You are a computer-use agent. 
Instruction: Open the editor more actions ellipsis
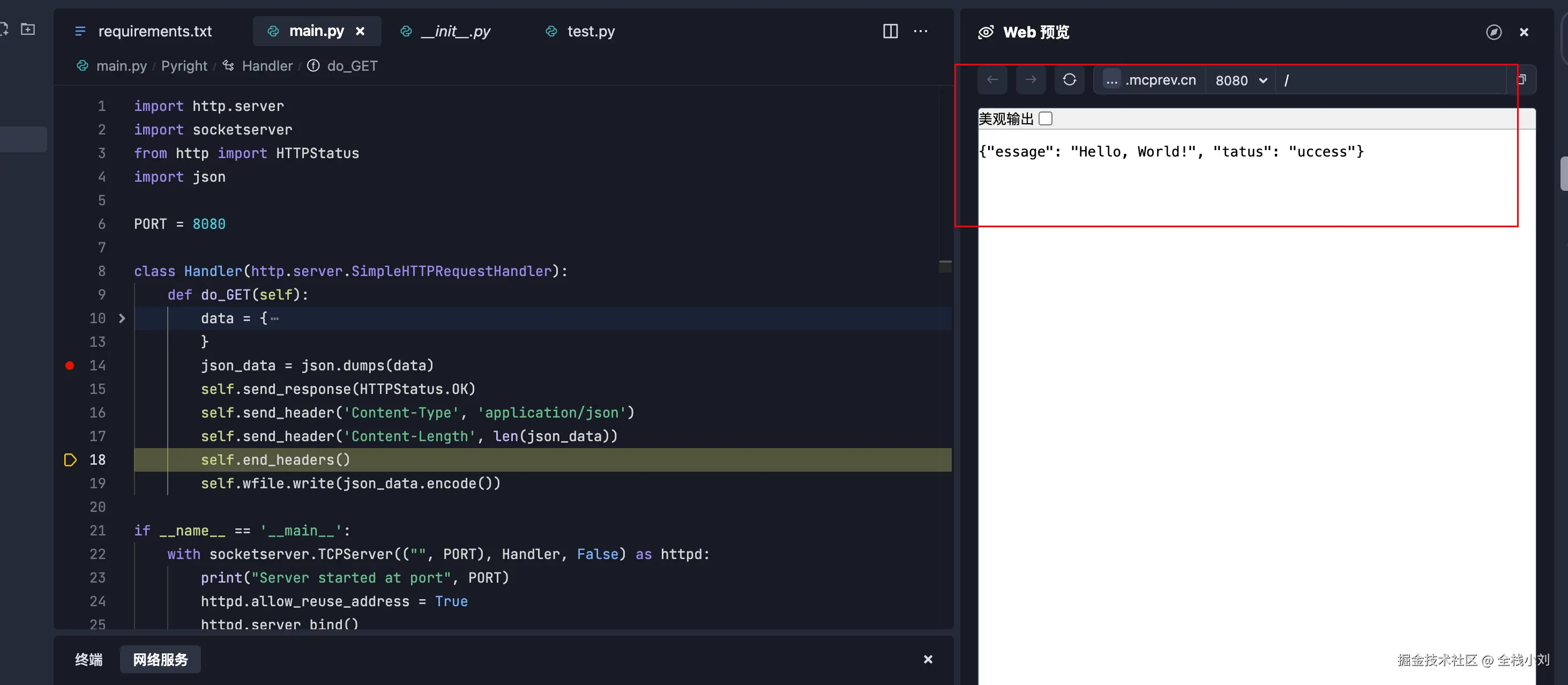[920, 31]
